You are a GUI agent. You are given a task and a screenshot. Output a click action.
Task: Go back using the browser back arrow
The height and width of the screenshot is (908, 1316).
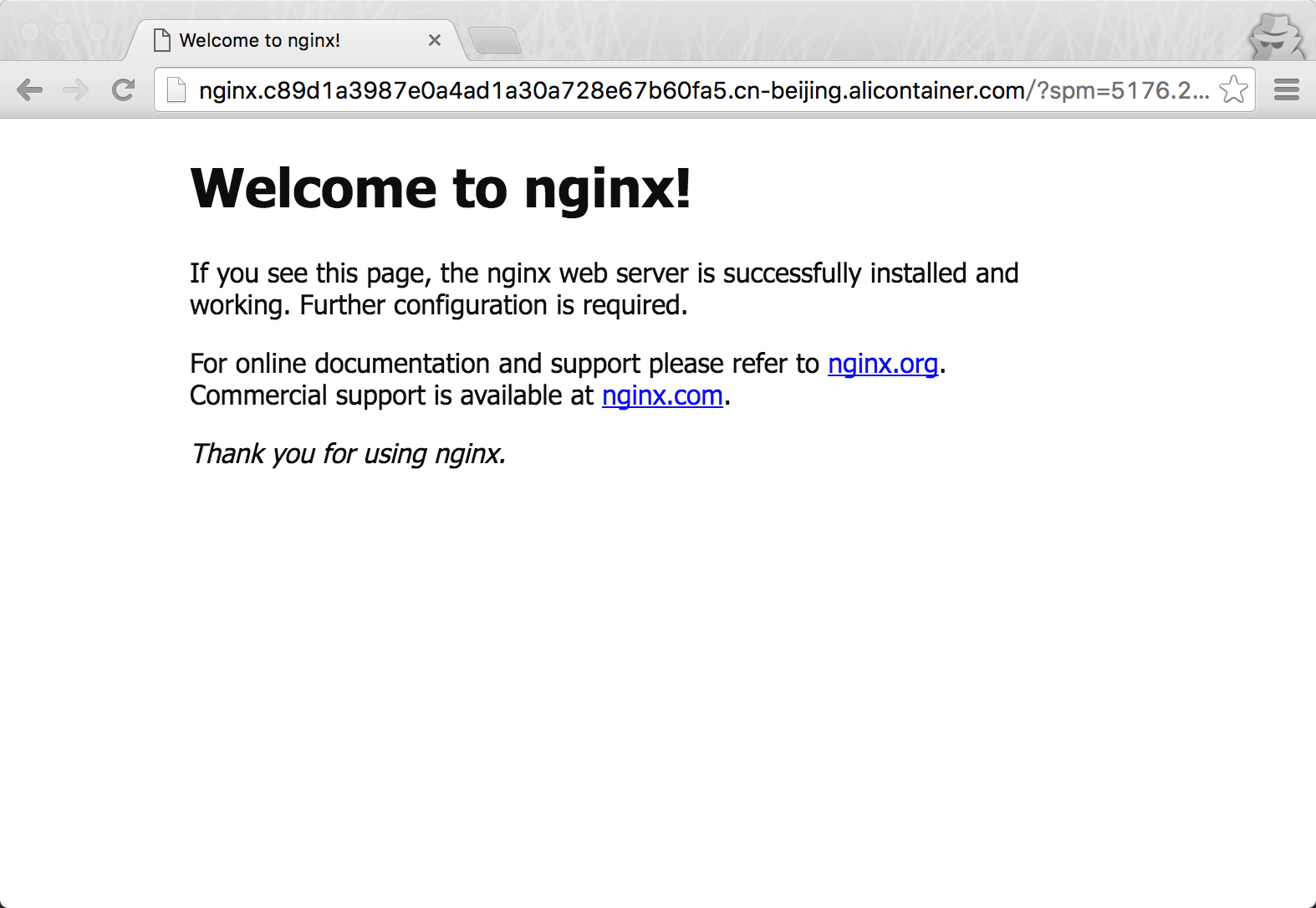(x=29, y=89)
